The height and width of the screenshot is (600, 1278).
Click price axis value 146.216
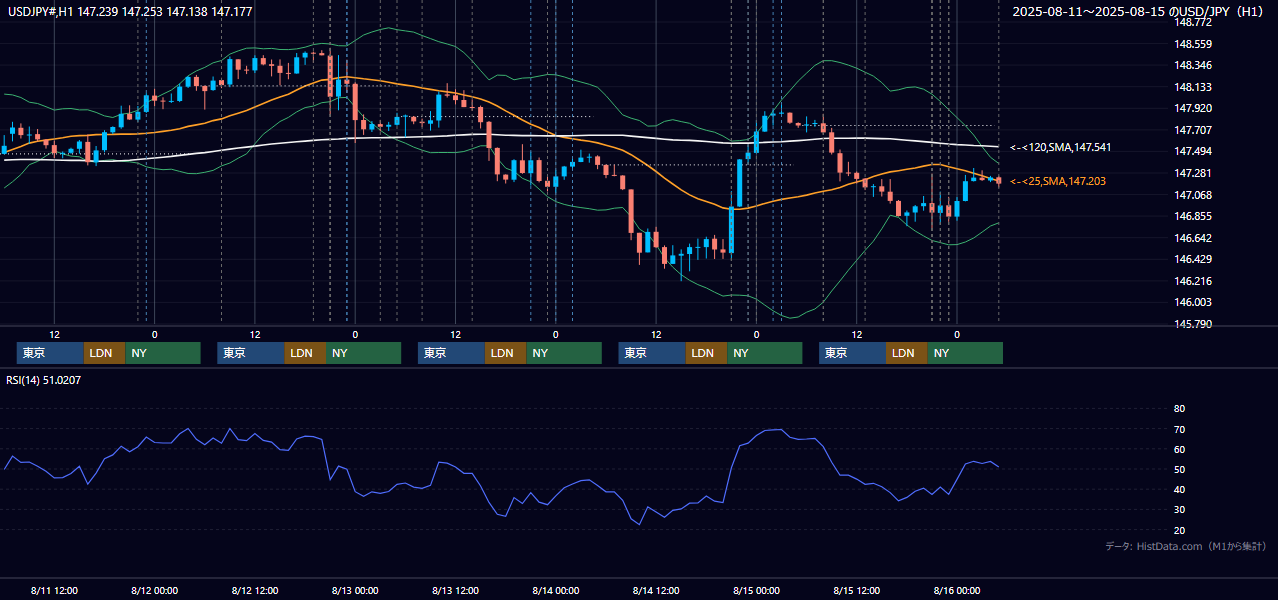tap(1193, 281)
